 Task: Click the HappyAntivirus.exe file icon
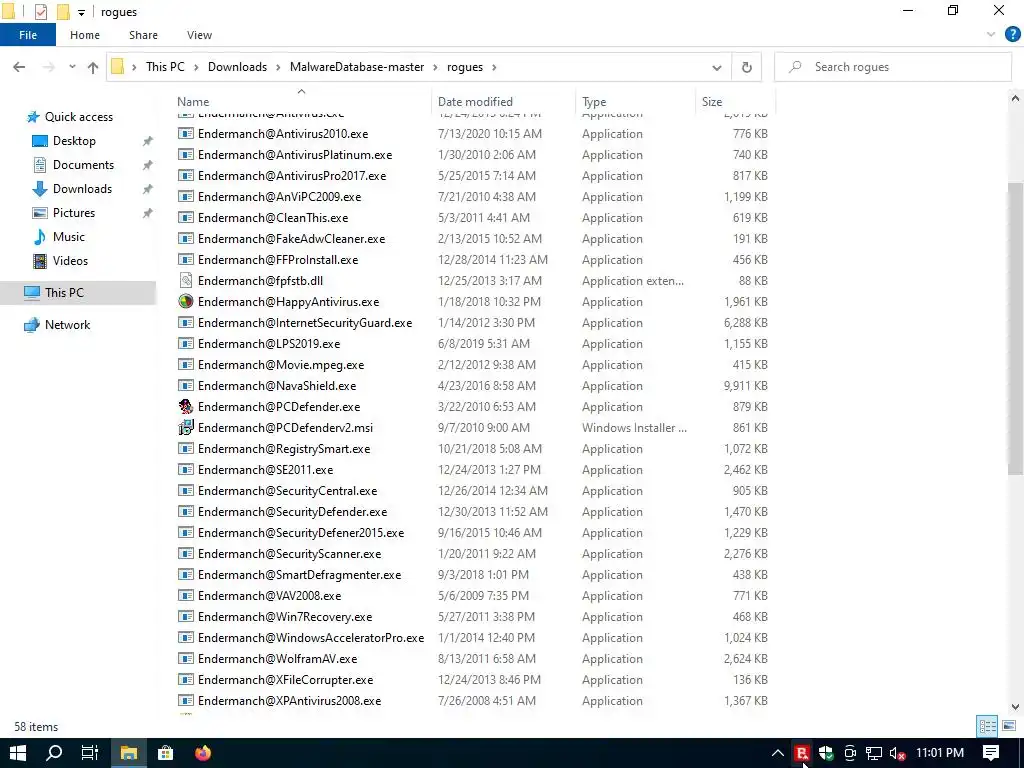[x=186, y=302]
